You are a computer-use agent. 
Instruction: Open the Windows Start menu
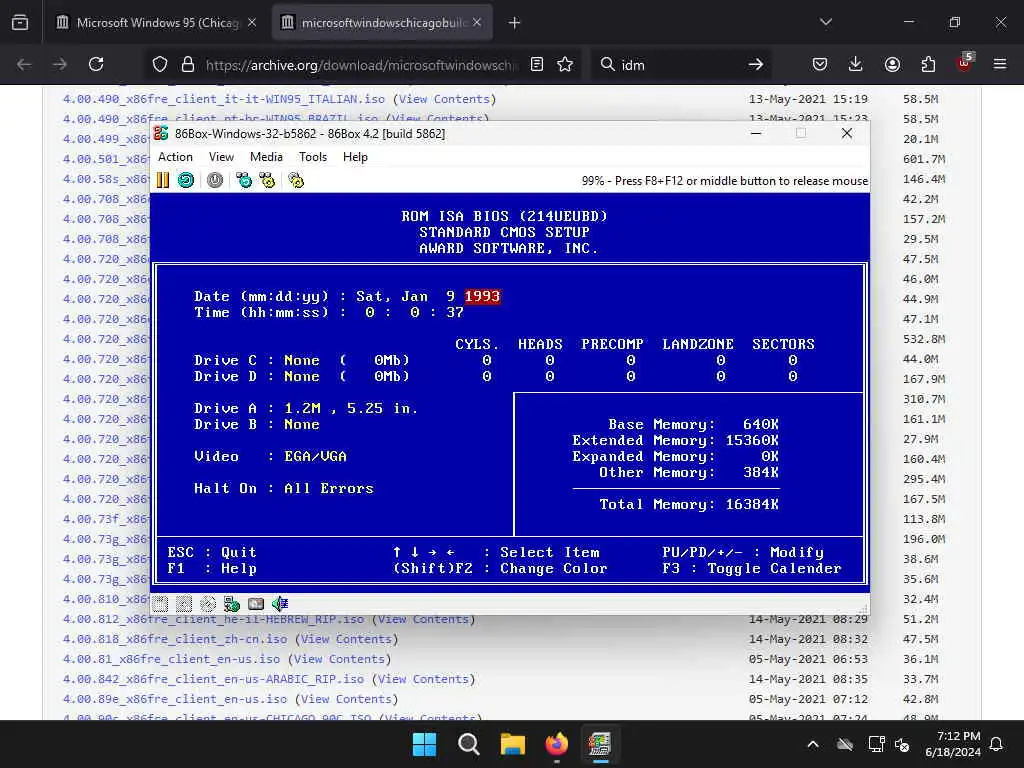tap(424, 744)
